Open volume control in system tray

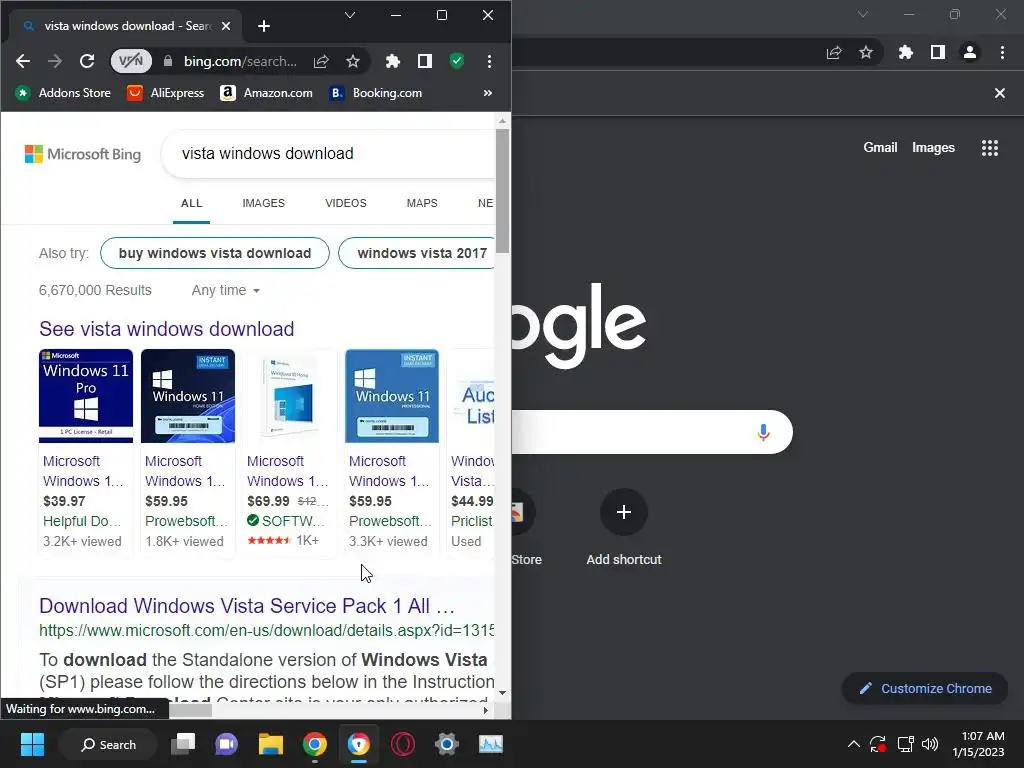pyautogui.click(x=930, y=744)
